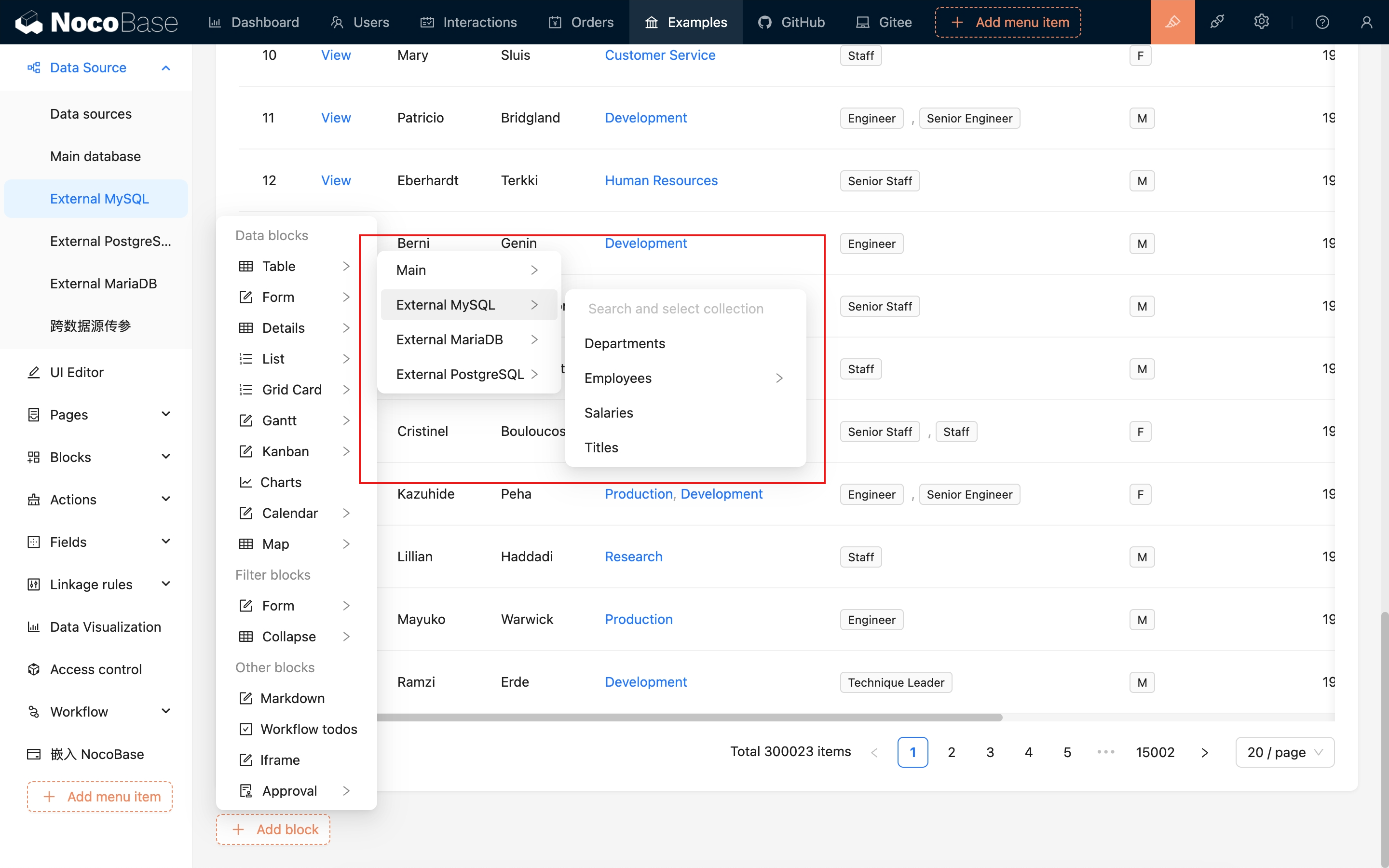The width and height of the screenshot is (1389, 868).
Task: Open the 20 / page size dropdown
Action: [1284, 752]
